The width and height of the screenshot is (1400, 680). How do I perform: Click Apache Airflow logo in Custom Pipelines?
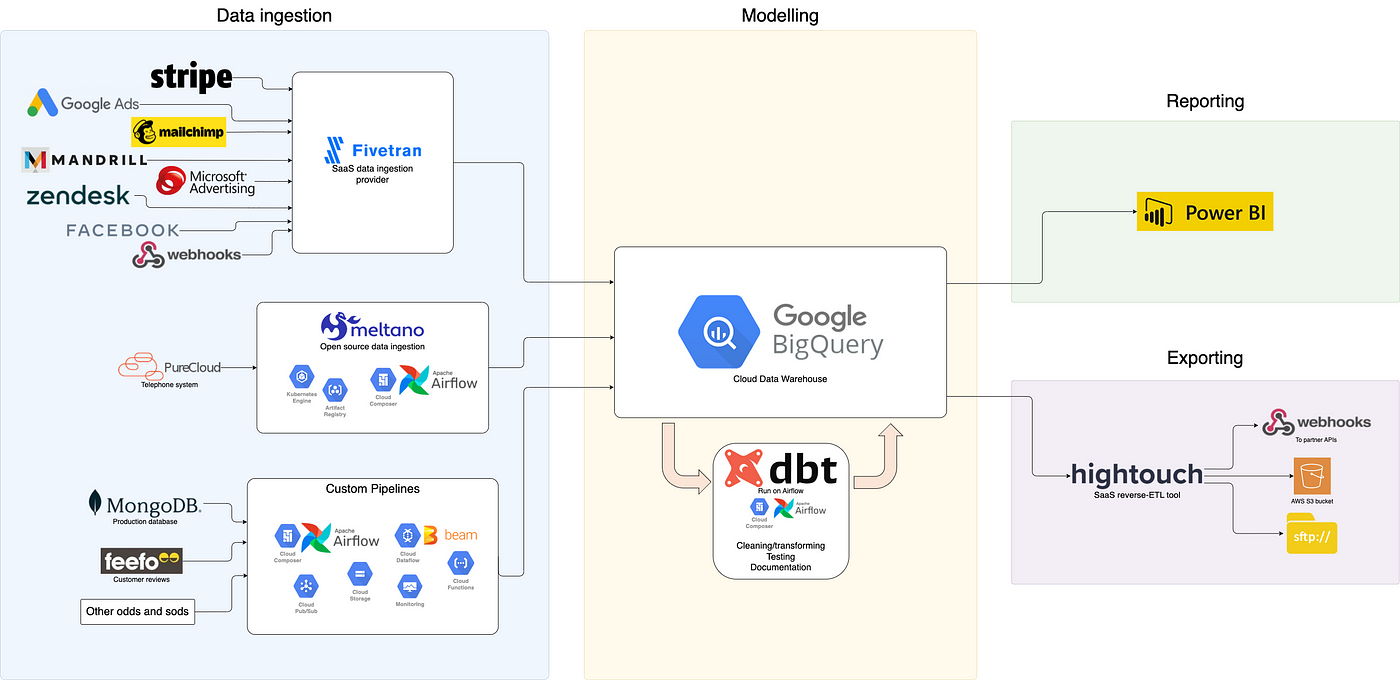tap(341, 538)
